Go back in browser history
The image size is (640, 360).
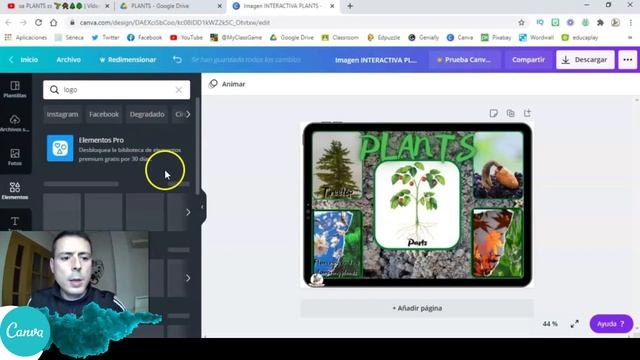tap(9, 23)
